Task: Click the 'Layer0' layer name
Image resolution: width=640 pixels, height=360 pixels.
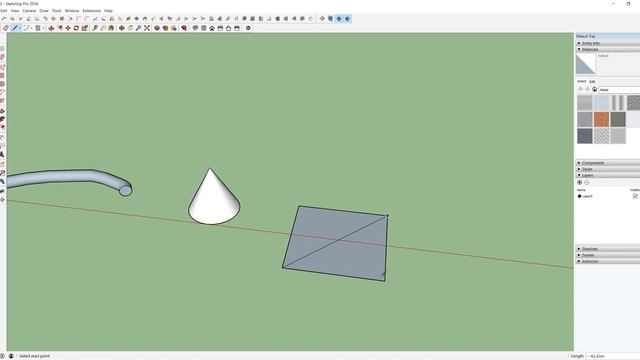Action: (x=587, y=196)
